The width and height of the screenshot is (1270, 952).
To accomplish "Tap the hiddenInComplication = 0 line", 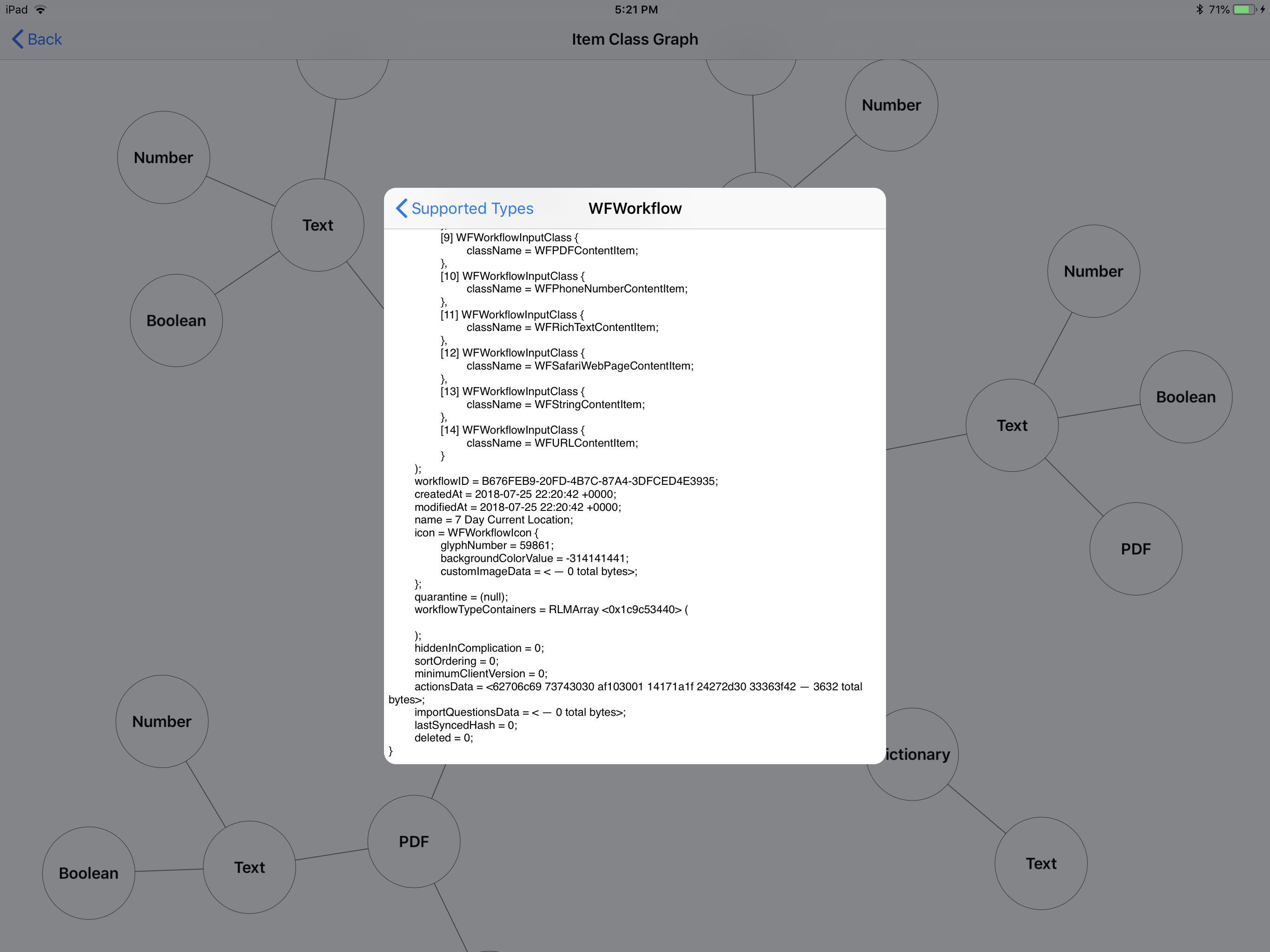I will (x=479, y=648).
